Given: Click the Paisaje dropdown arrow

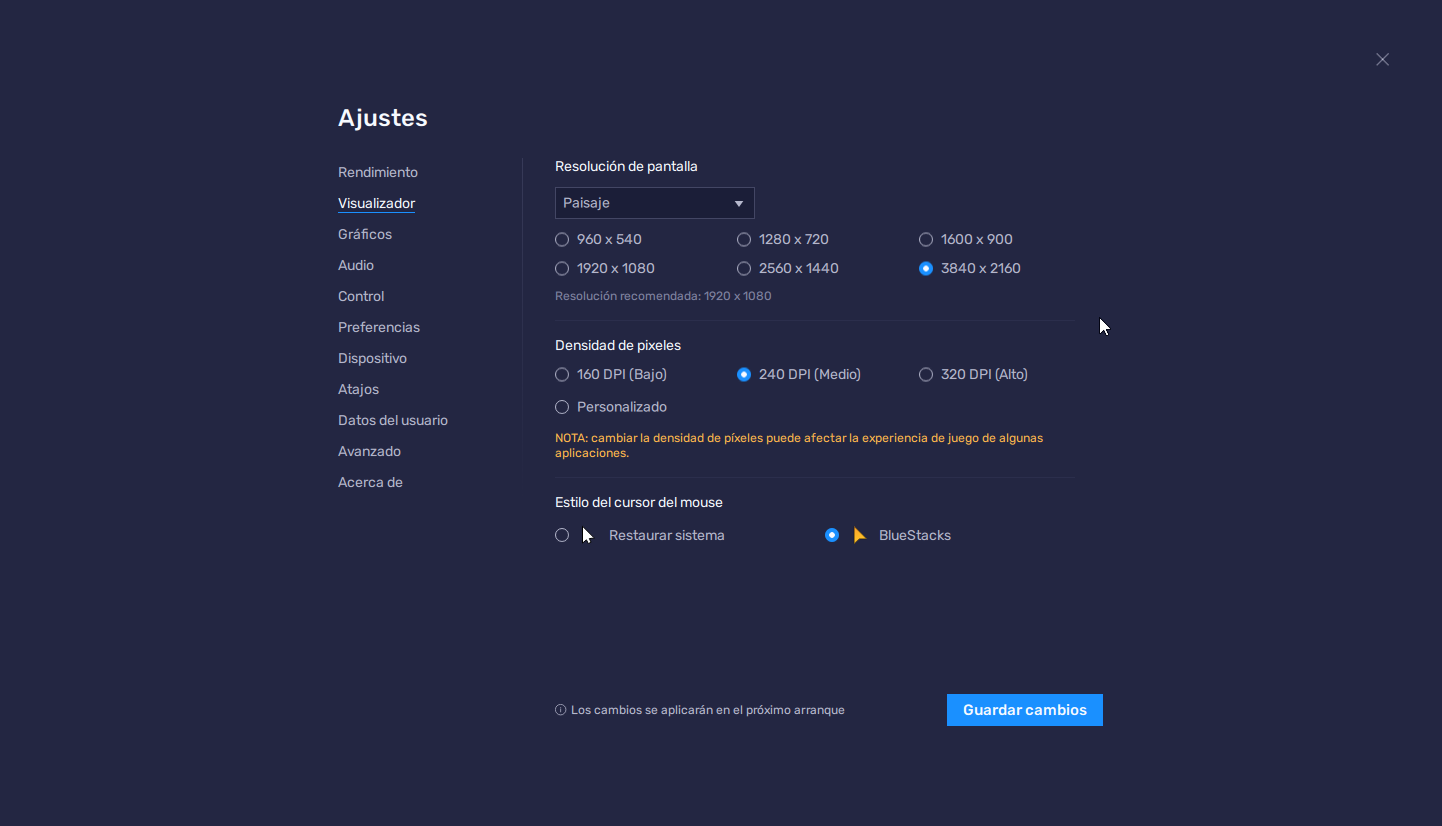Looking at the screenshot, I should [739, 204].
